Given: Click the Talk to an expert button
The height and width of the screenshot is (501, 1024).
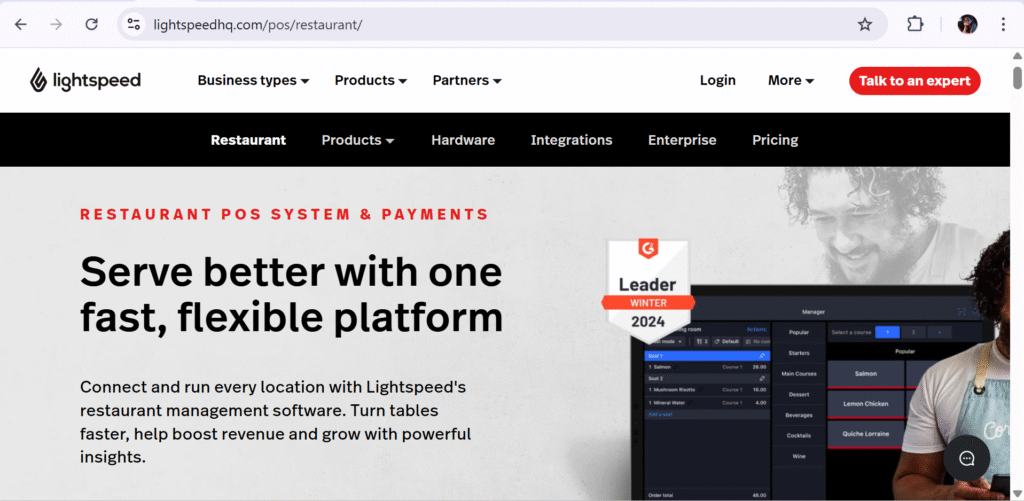Looking at the screenshot, I should pos(914,81).
